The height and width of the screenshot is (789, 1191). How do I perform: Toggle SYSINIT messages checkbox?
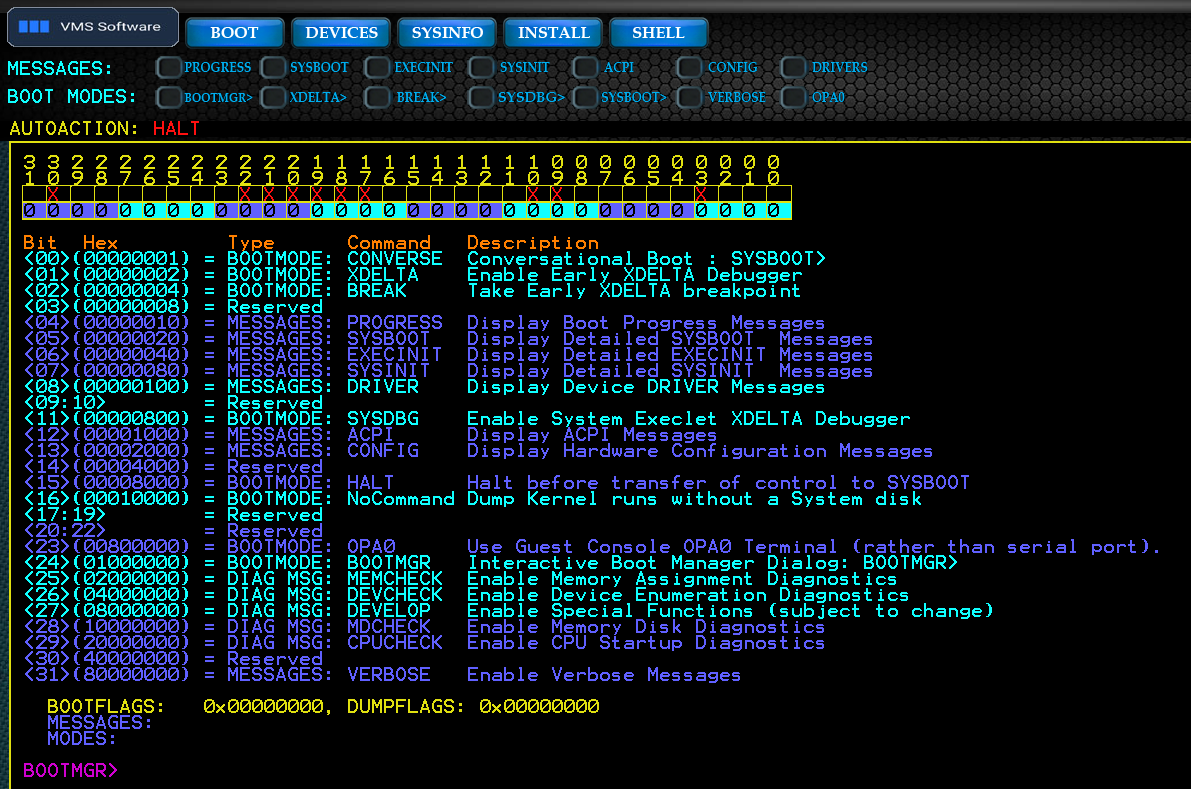point(481,68)
